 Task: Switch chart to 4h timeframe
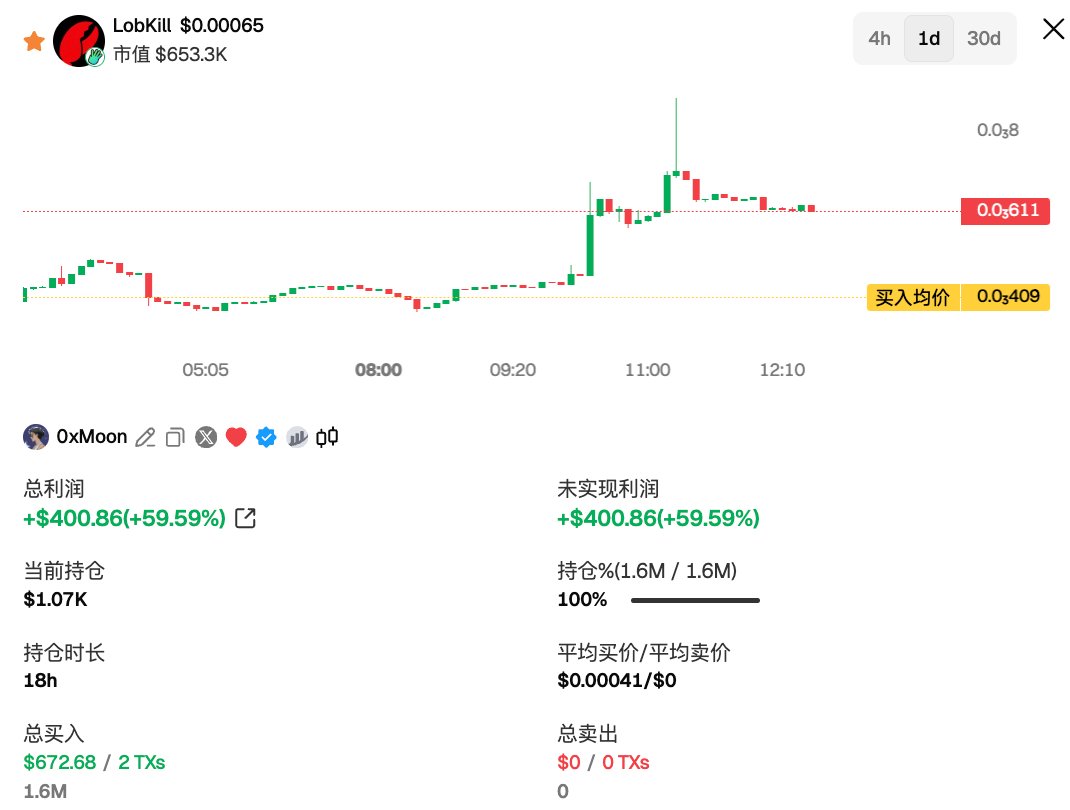pyautogui.click(x=879, y=38)
